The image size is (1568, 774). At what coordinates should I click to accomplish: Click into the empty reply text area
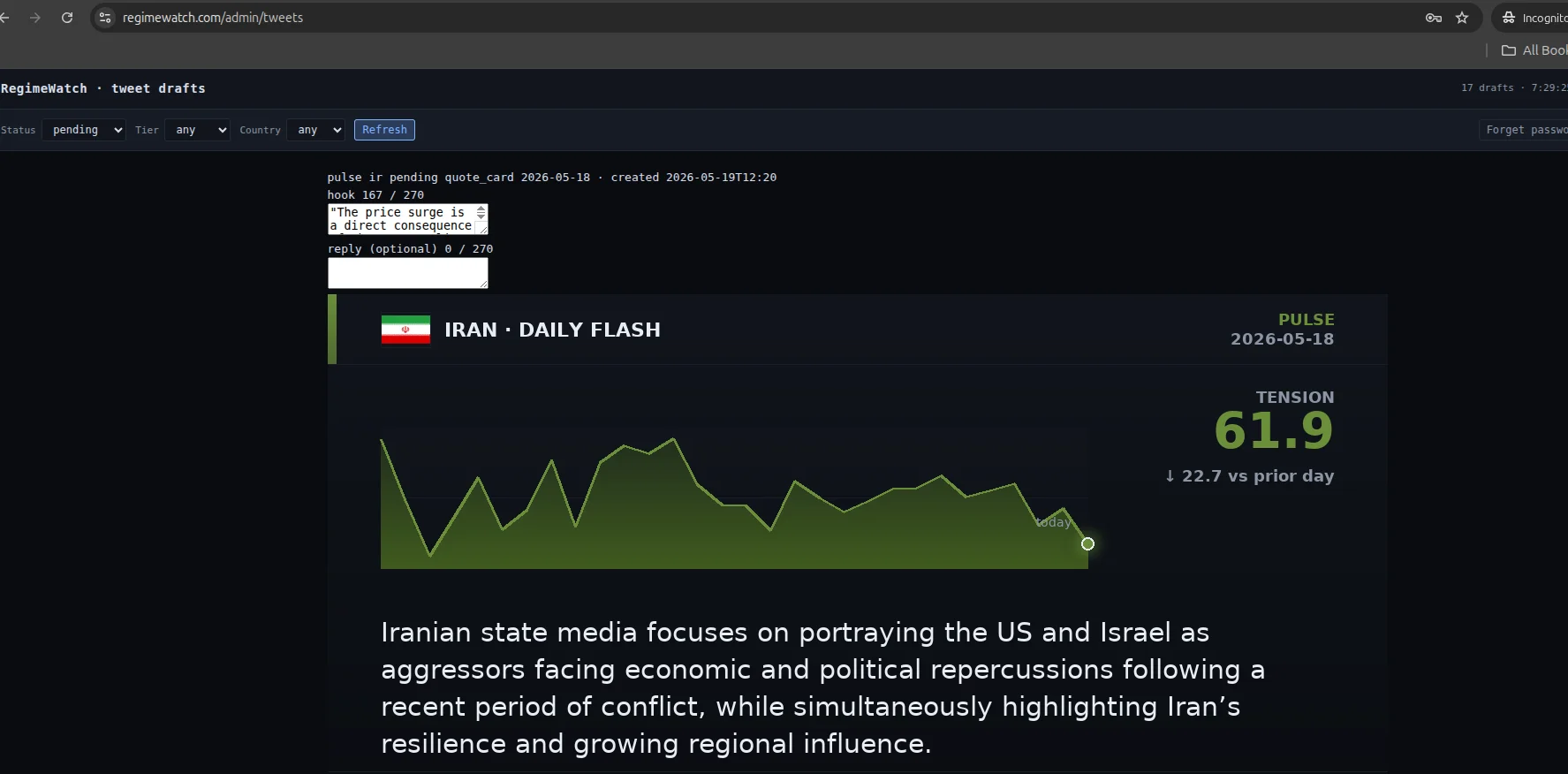coord(408,273)
